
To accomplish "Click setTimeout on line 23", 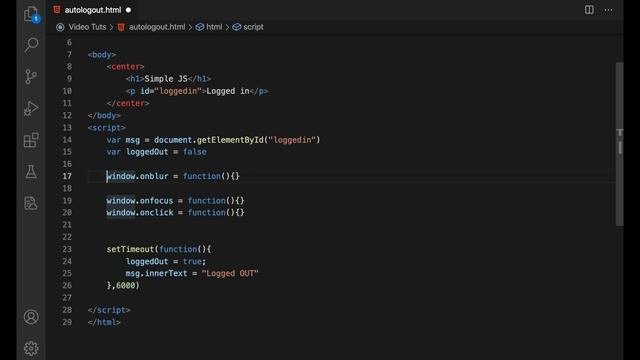I will click(x=130, y=249).
